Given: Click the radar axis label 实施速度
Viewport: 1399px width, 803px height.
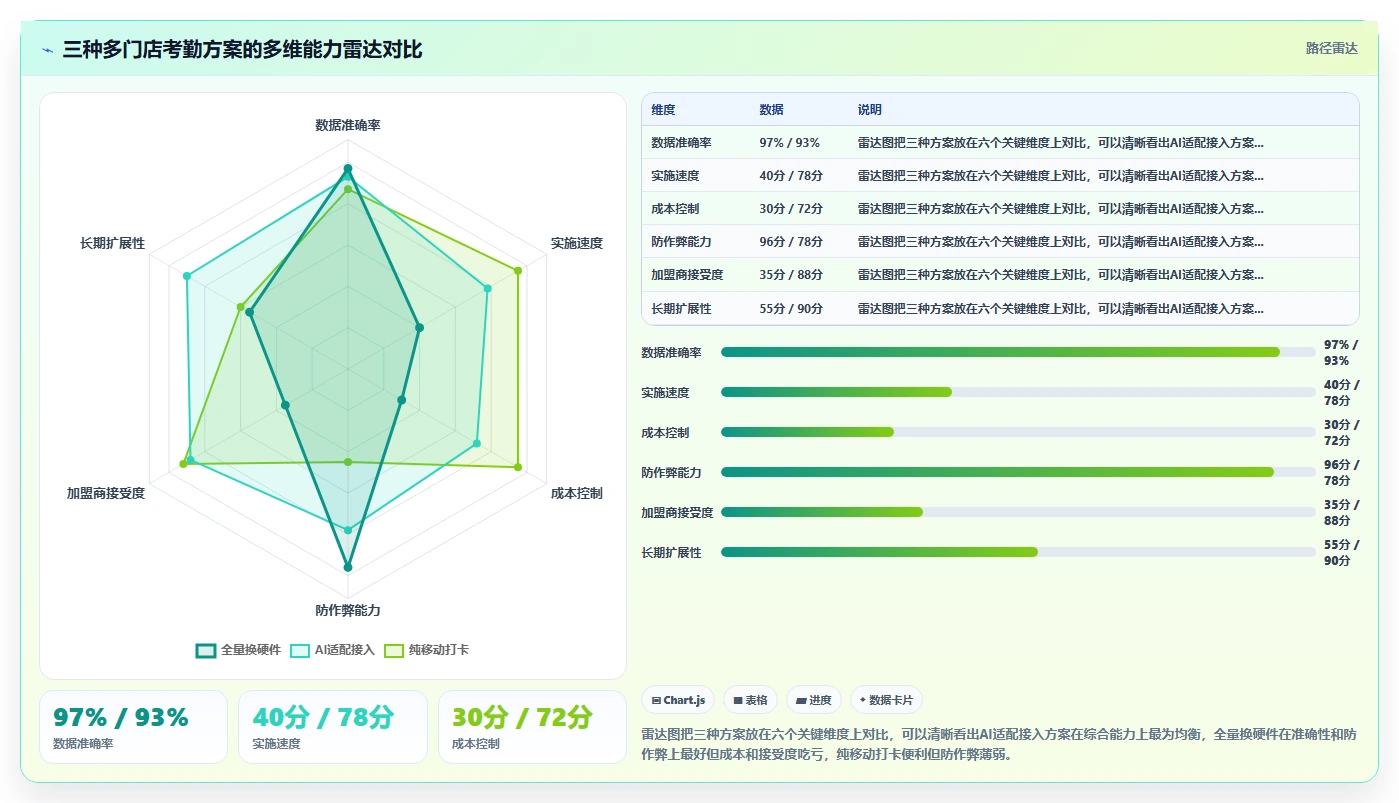Looking at the screenshot, I should [577, 243].
